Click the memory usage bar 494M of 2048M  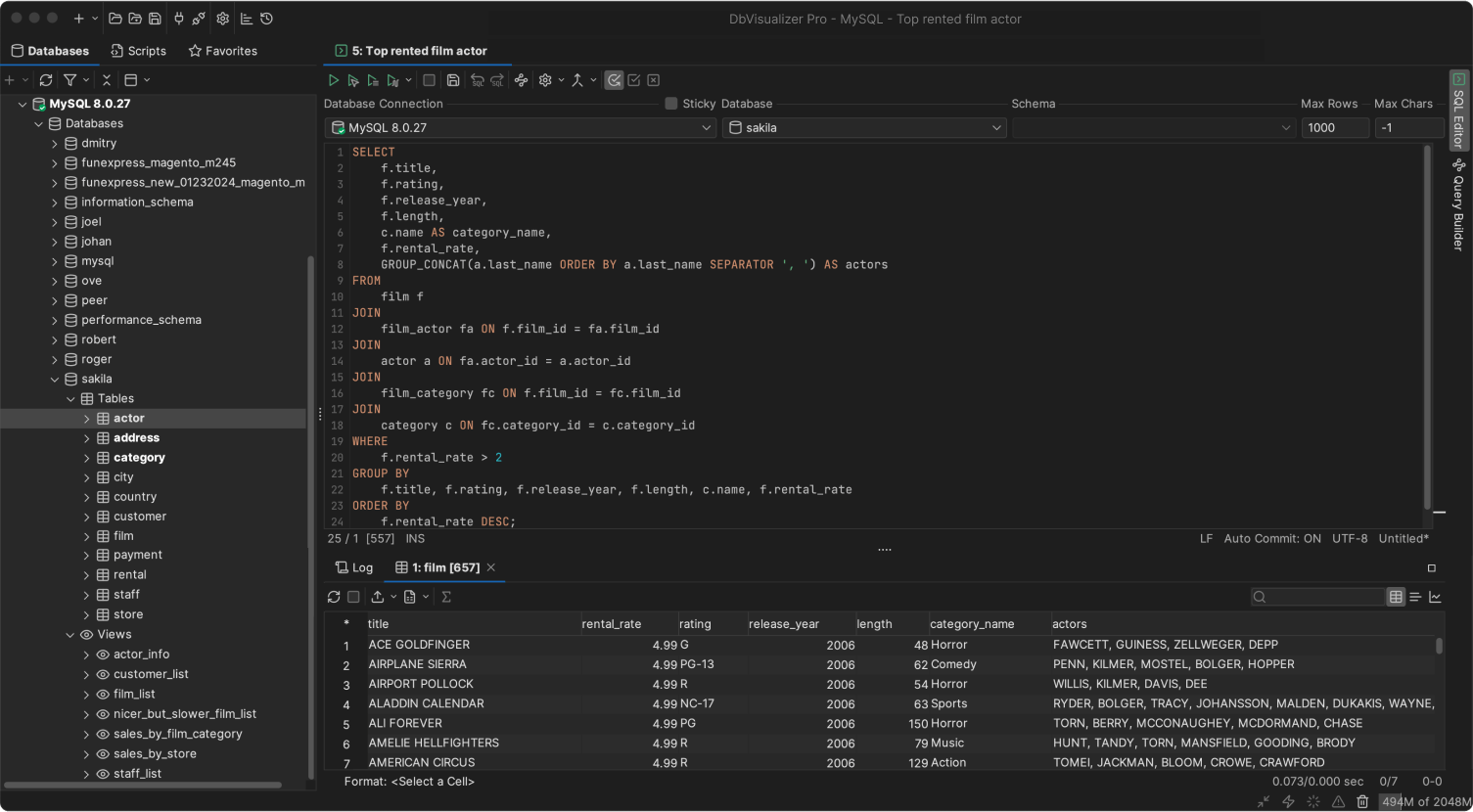[x=1425, y=802]
